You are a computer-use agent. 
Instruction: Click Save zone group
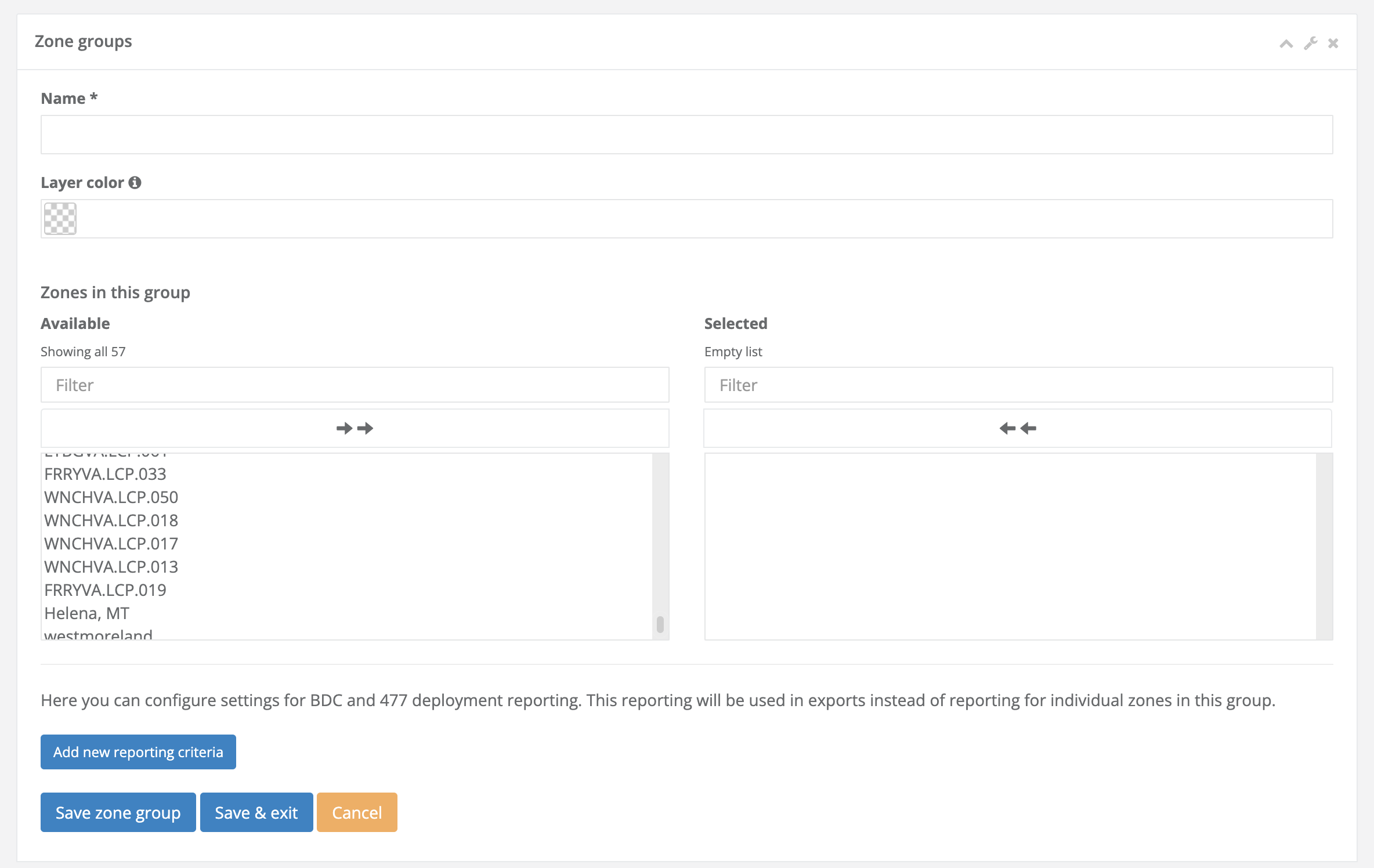(117, 812)
